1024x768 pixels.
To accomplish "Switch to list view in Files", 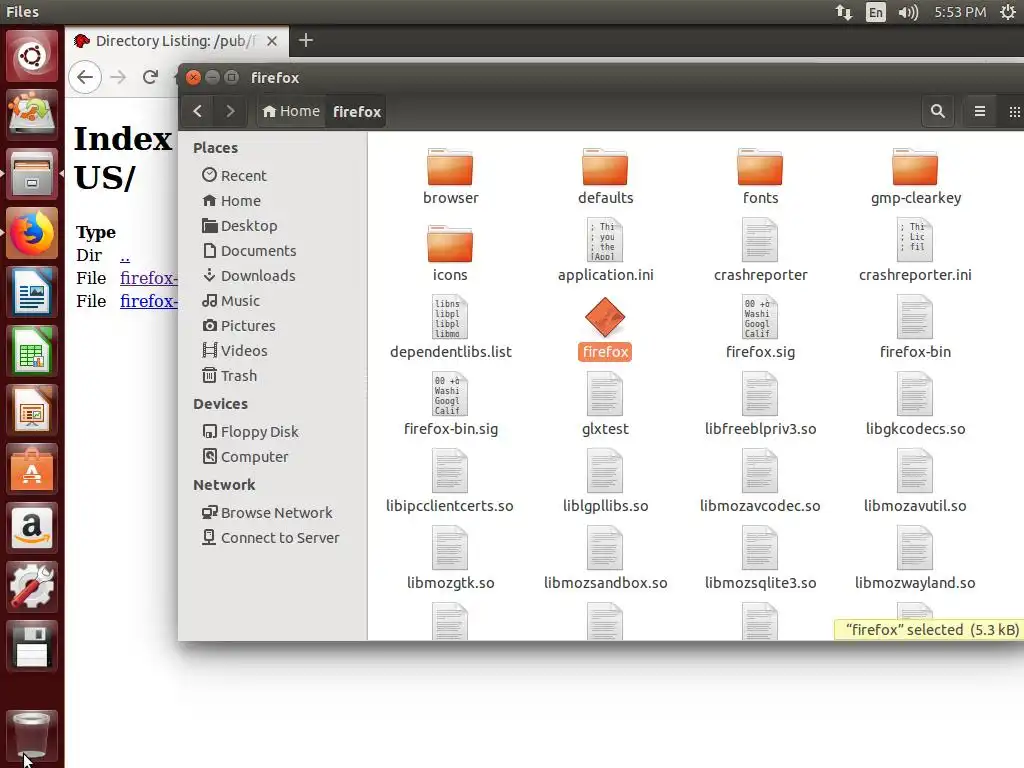I will [x=980, y=111].
